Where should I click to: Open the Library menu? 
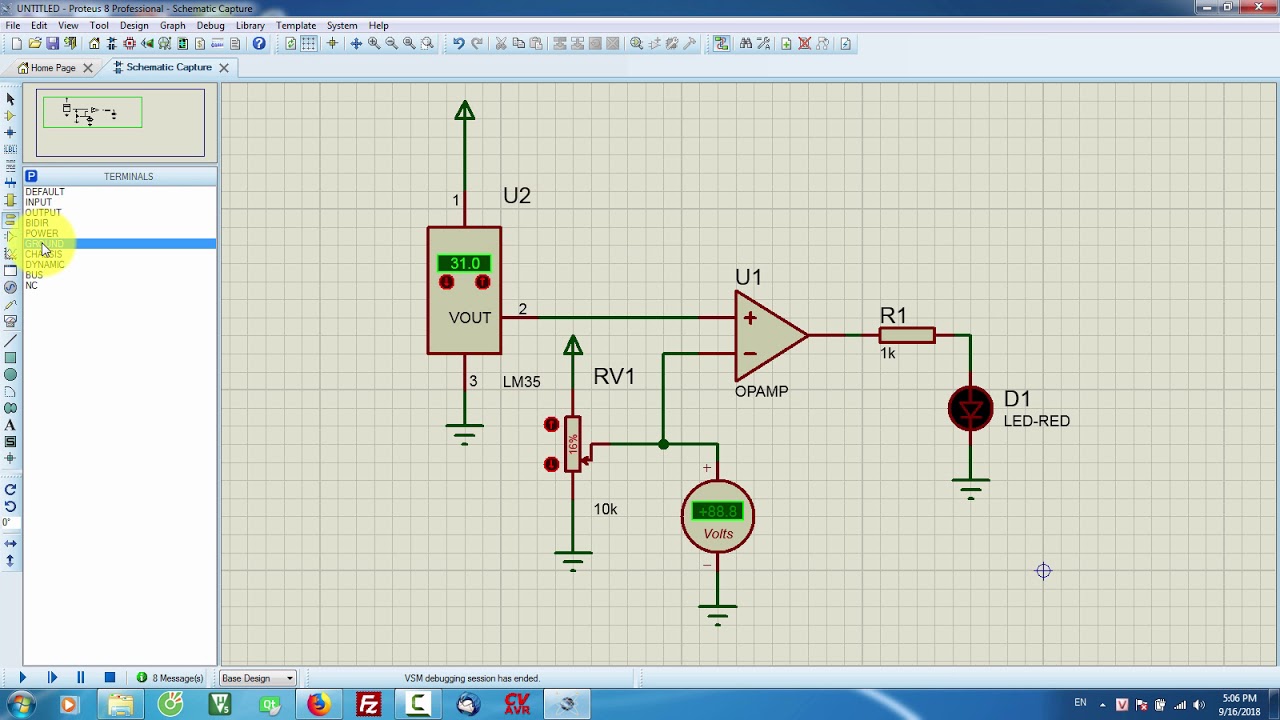[x=250, y=25]
